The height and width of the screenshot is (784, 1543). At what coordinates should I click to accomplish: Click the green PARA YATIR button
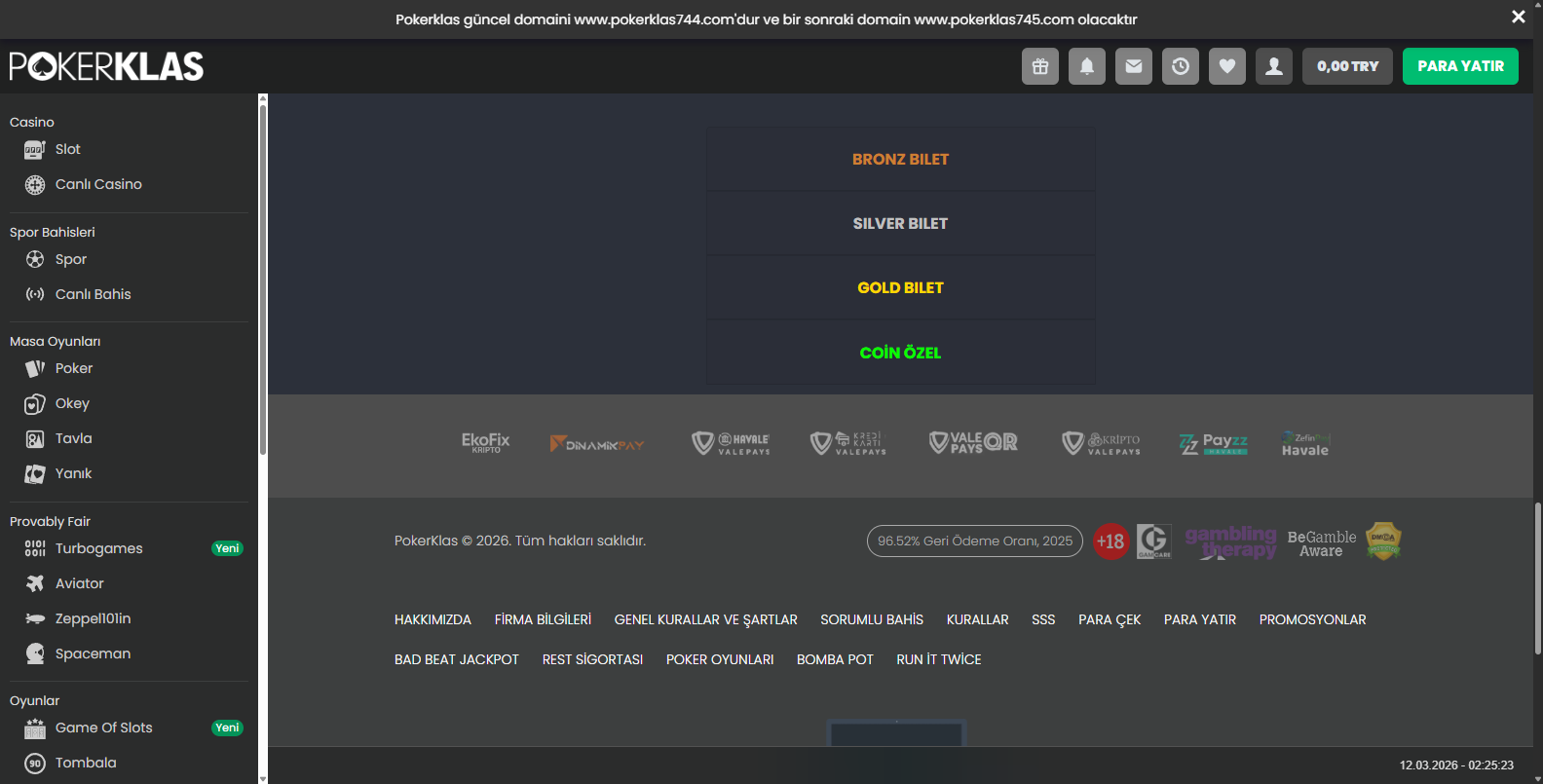[1460, 66]
